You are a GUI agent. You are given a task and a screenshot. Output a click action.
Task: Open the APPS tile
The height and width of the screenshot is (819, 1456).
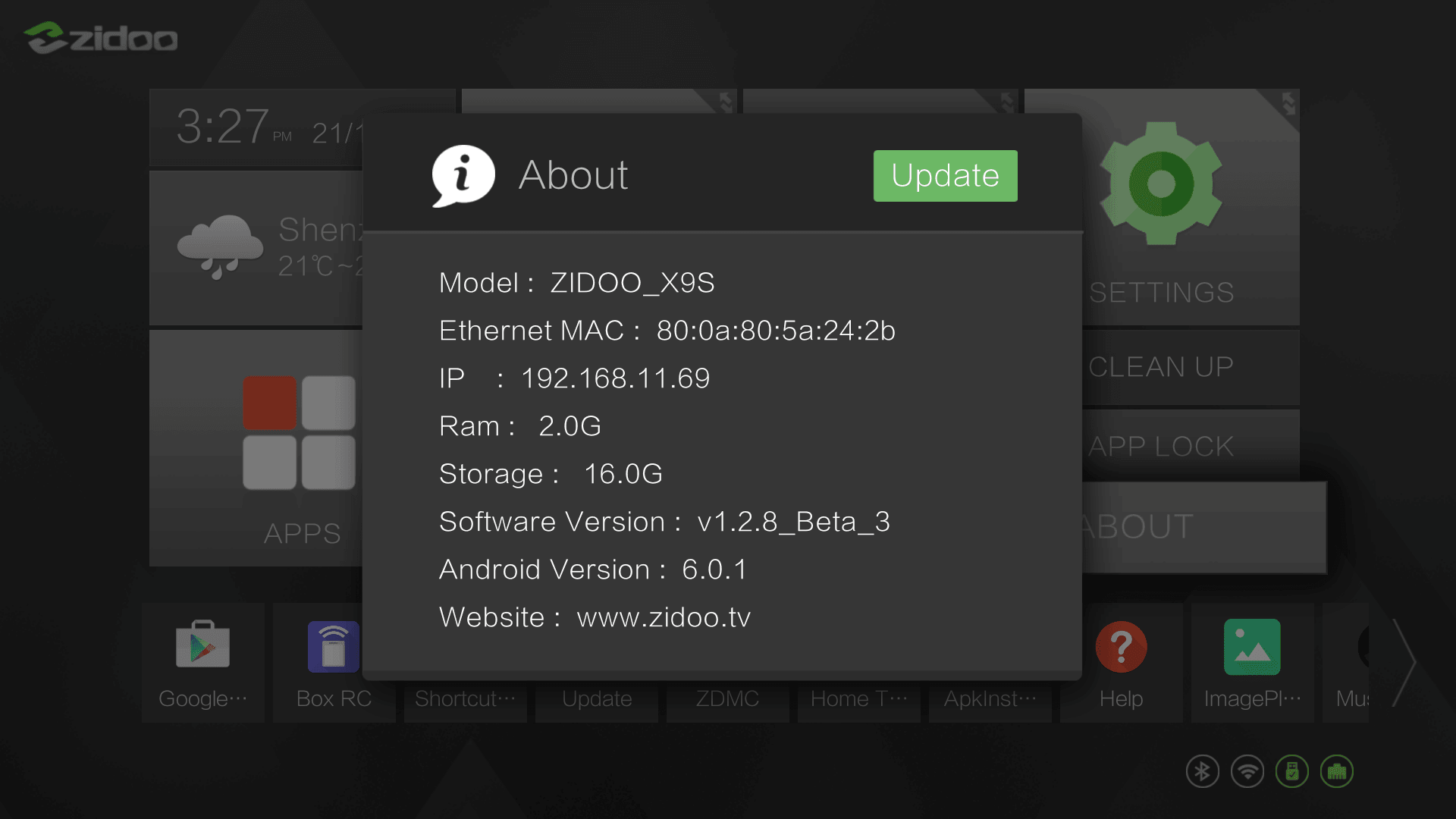[x=256, y=447]
